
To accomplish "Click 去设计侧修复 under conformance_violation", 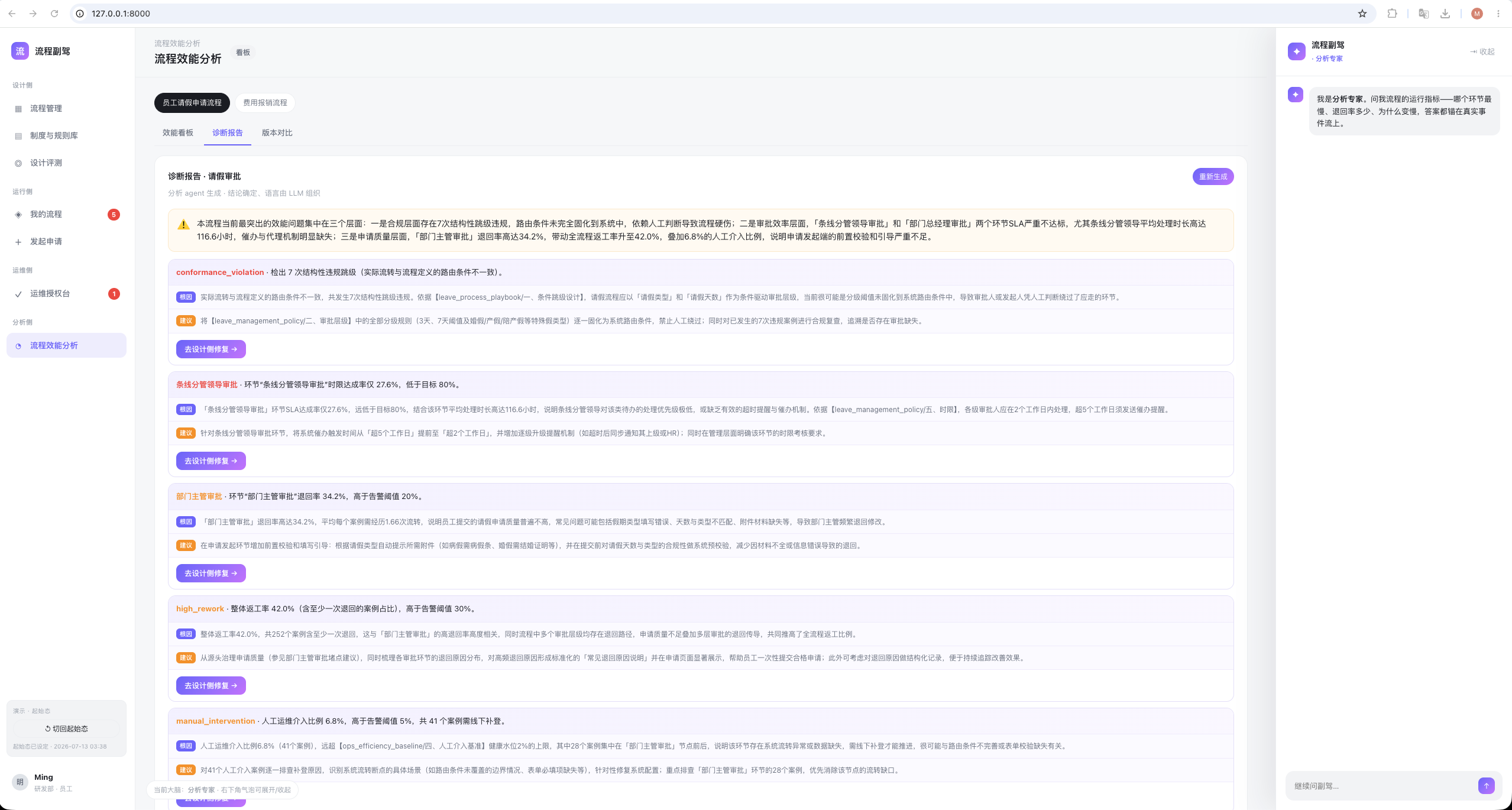I will (x=211, y=349).
